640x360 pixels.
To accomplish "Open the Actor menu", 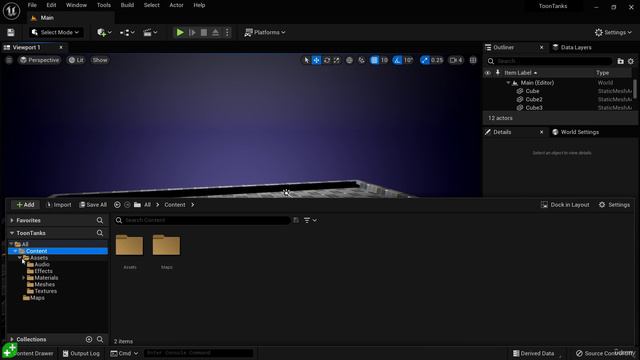I will 176,5.
